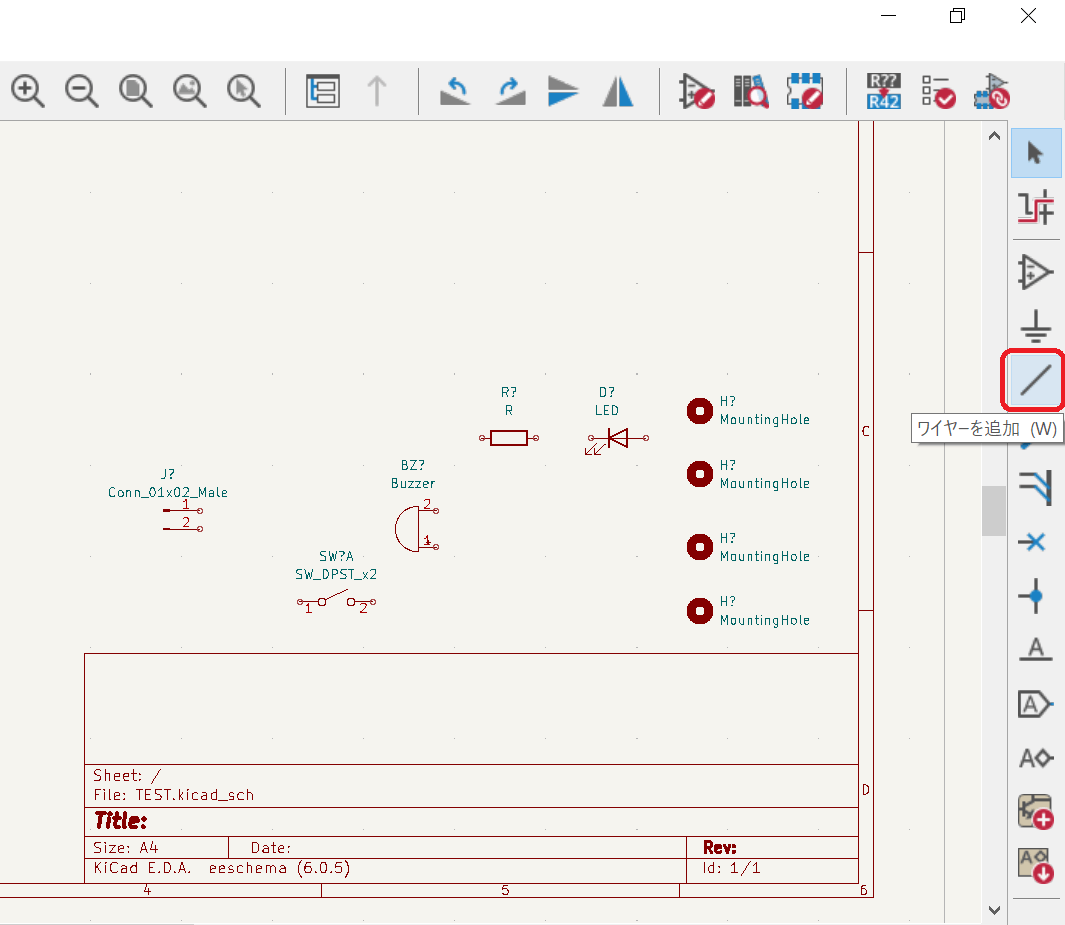Rotate selection clockwise
The width and height of the screenshot is (1065, 925).
510,91
